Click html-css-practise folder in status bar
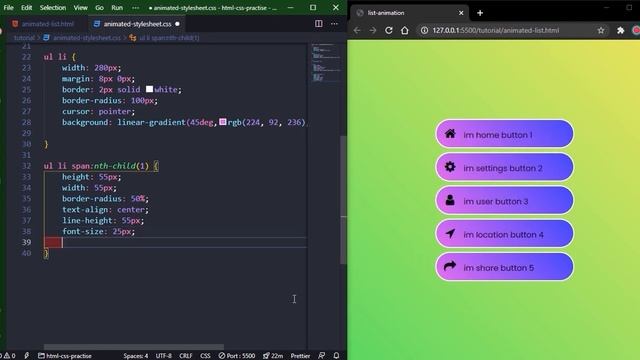The width and height of the screenshot is (640, 360). (x=65, y=356)
